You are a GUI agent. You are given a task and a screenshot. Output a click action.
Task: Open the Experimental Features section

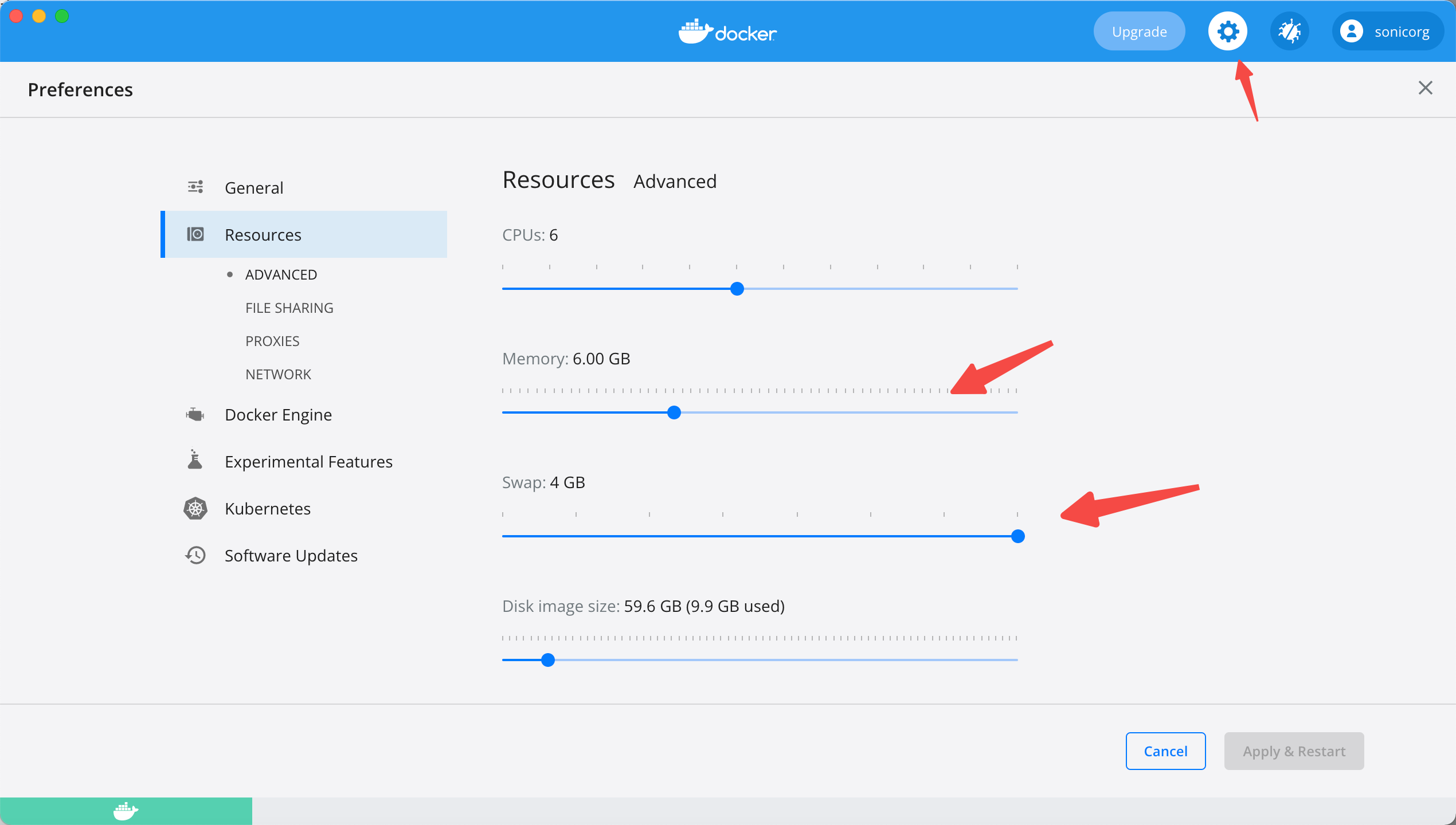[304, 461]
